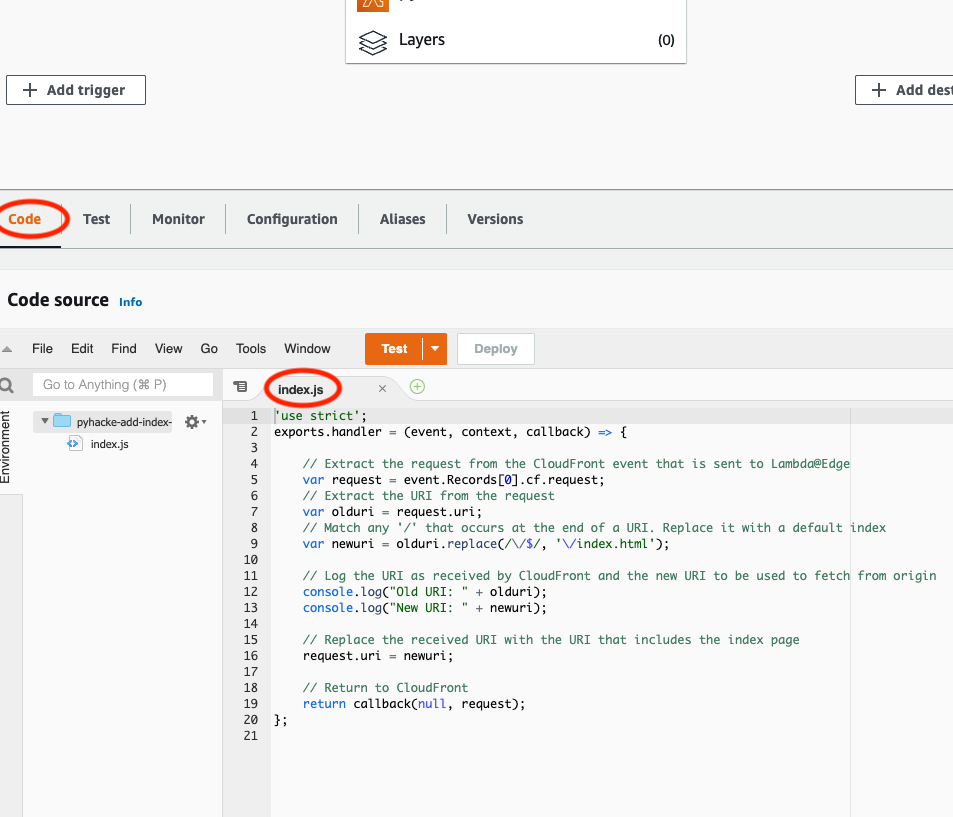
Task: Open the Tools menu
Action: coord(251,349)
